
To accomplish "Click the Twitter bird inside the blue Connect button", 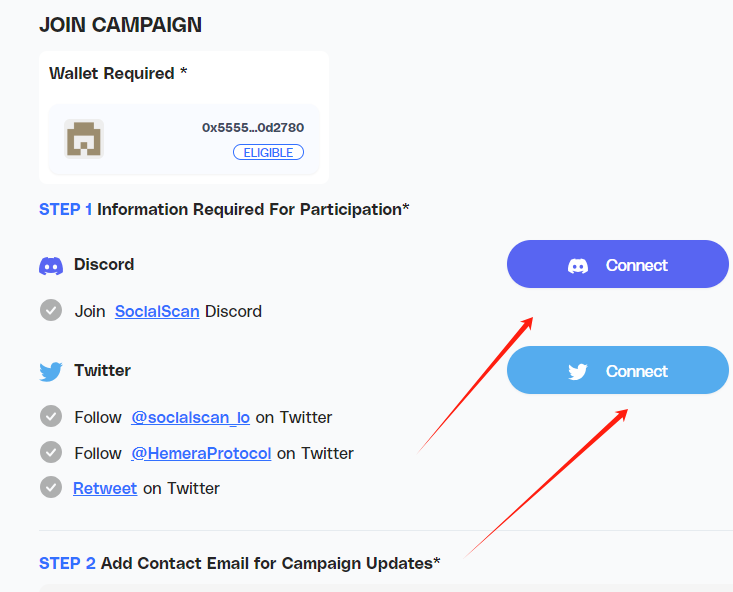I will click(x=578, y=371).
